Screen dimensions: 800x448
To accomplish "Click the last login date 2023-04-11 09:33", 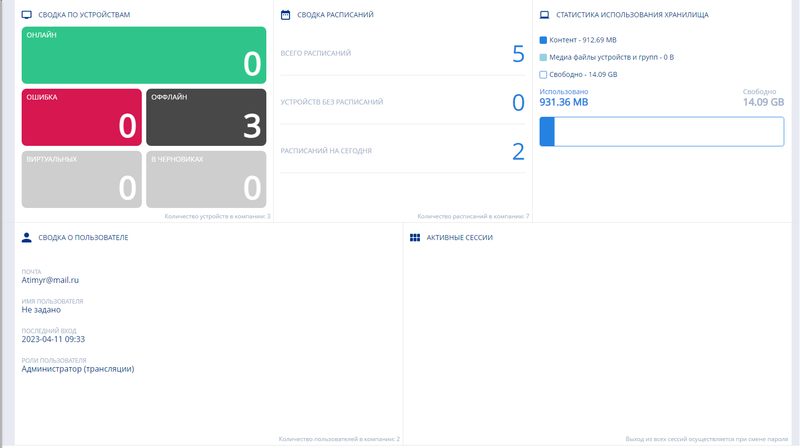I will click(x=53, y=339).
